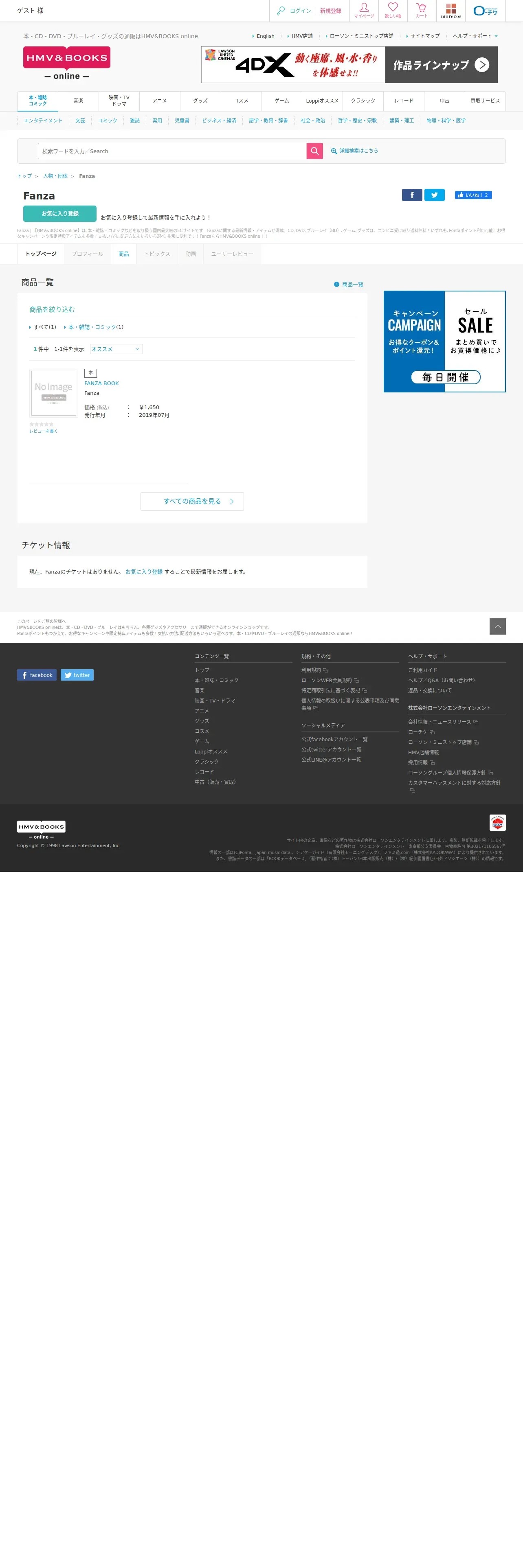Click the No Image product thumbnail
The height and width of the screenshot is (1568, 523).
click(x=54, y=393)
